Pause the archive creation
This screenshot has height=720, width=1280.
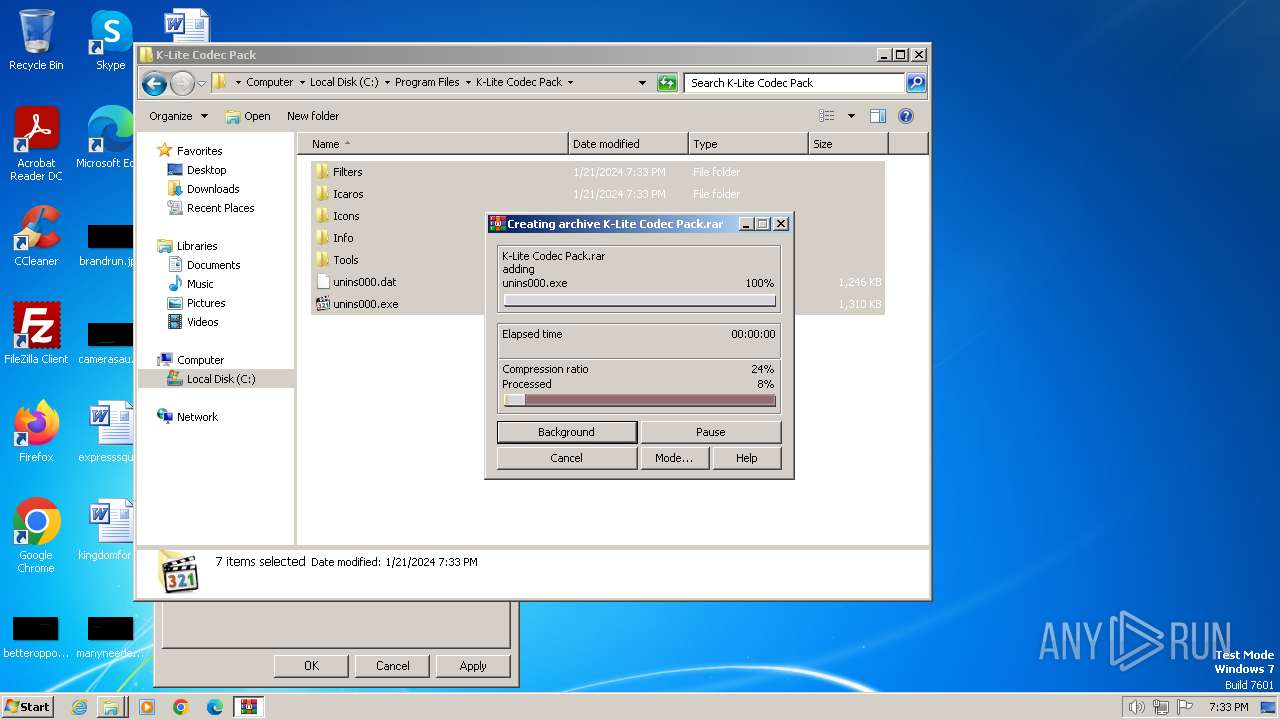tap(710, 432)
